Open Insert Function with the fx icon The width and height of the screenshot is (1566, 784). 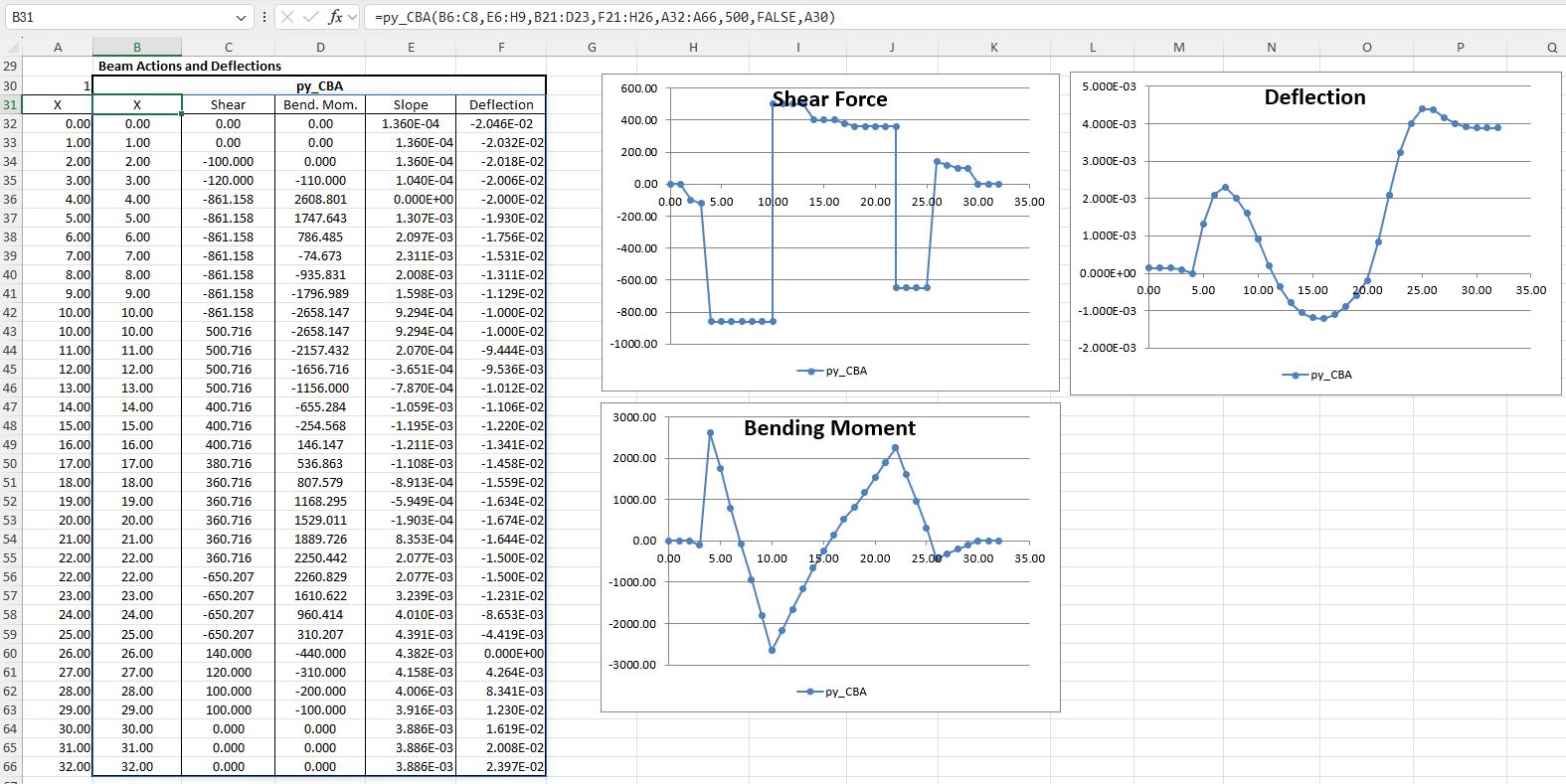coord(335,17)
